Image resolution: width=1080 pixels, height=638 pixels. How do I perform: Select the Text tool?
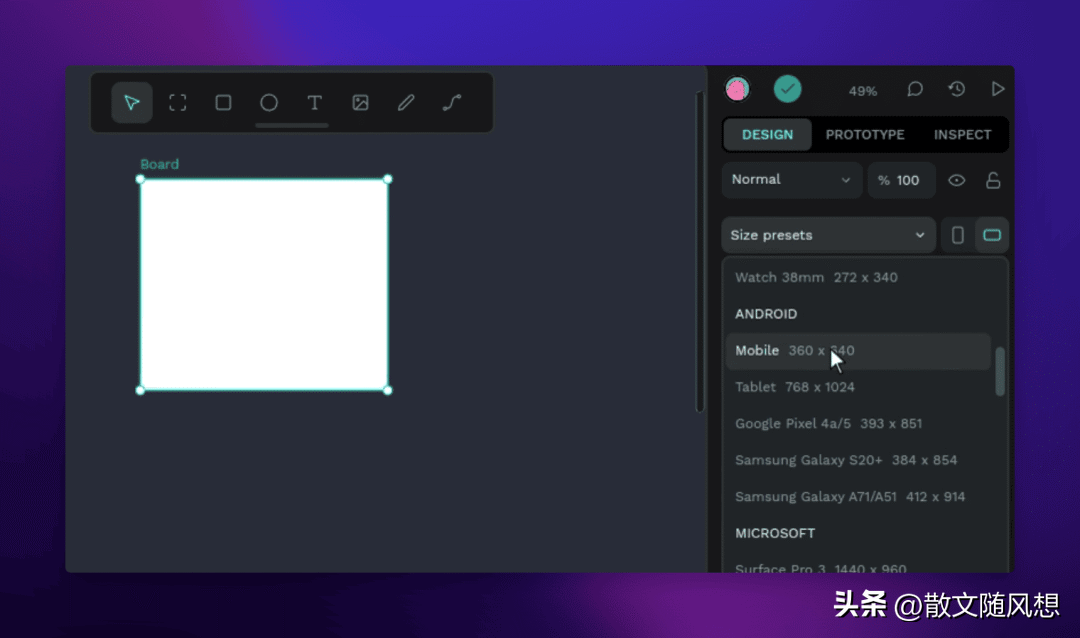(314, 103)
